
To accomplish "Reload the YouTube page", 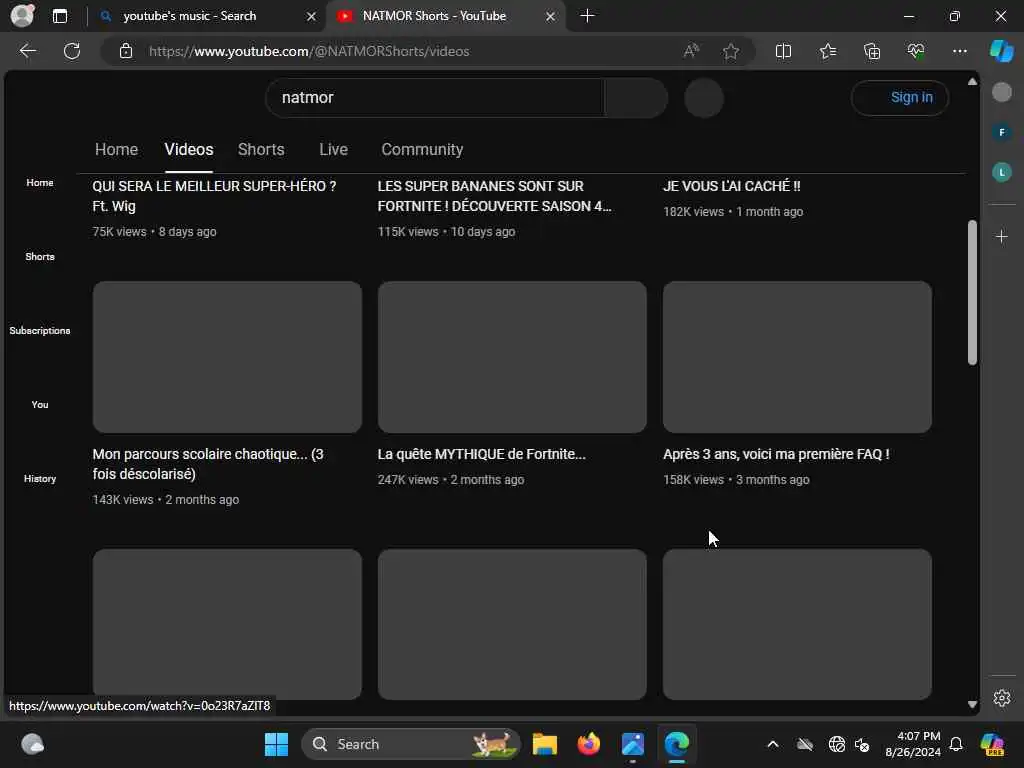I will click(72, 51).
